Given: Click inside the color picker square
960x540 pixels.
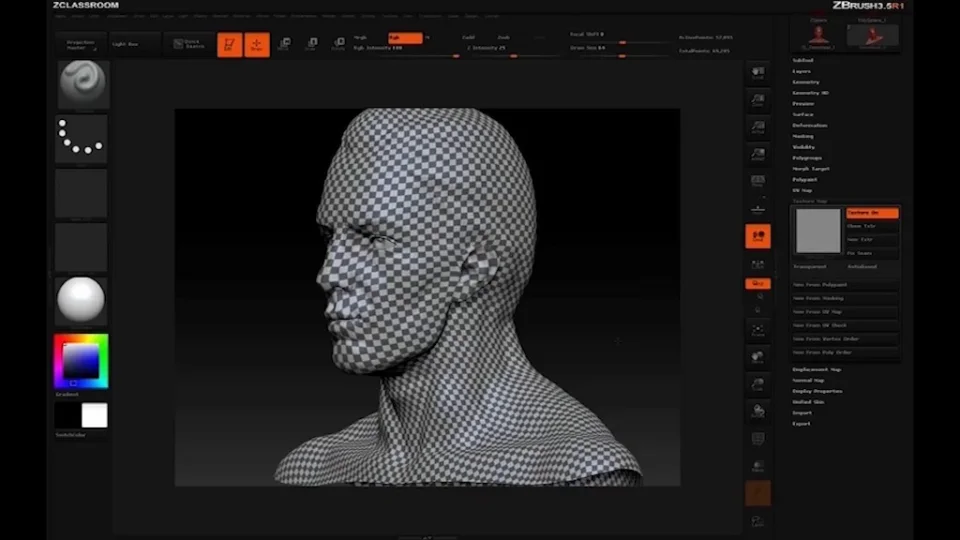Looking at the screenshot, I should [80, 359].
